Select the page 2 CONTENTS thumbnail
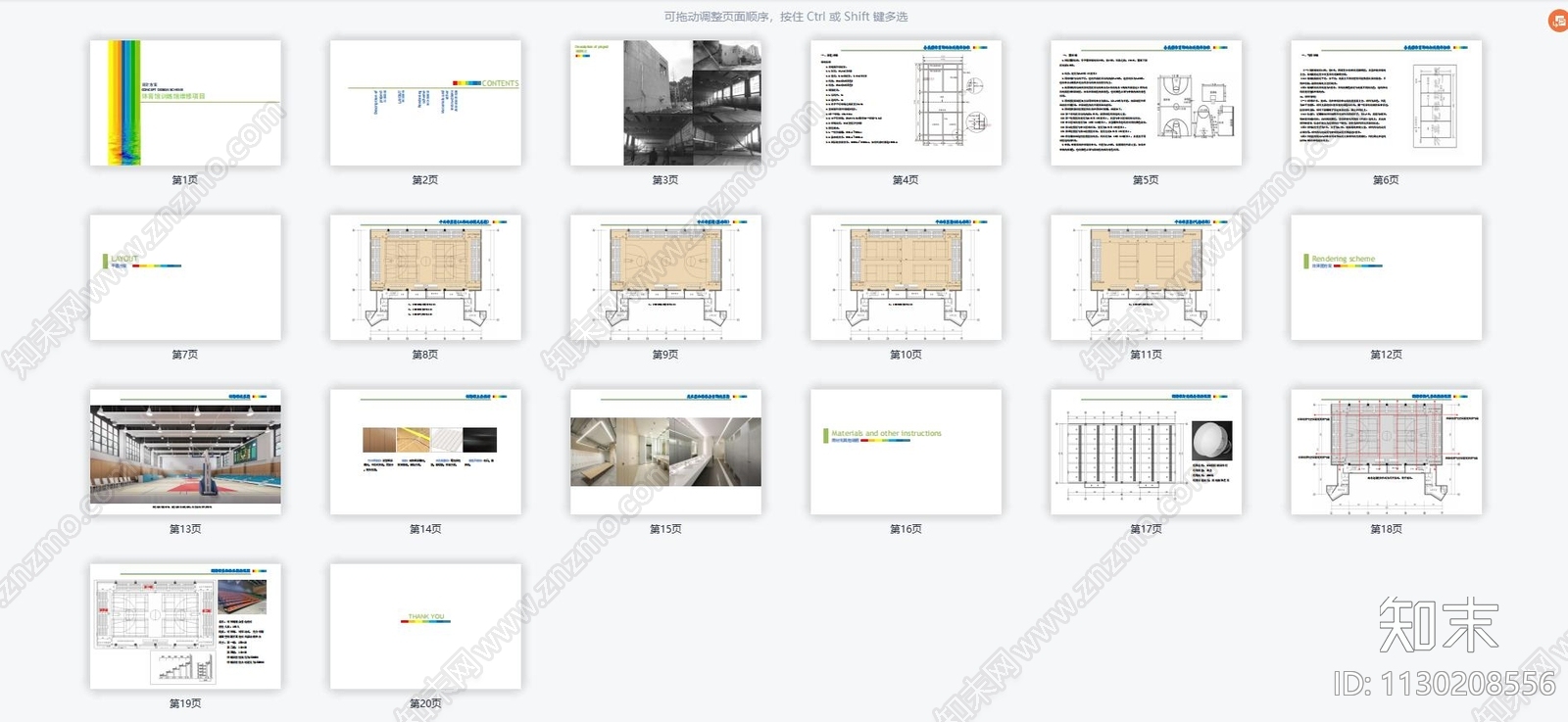The width and height of the screenshot is (1568, 722). coord(425,103)
